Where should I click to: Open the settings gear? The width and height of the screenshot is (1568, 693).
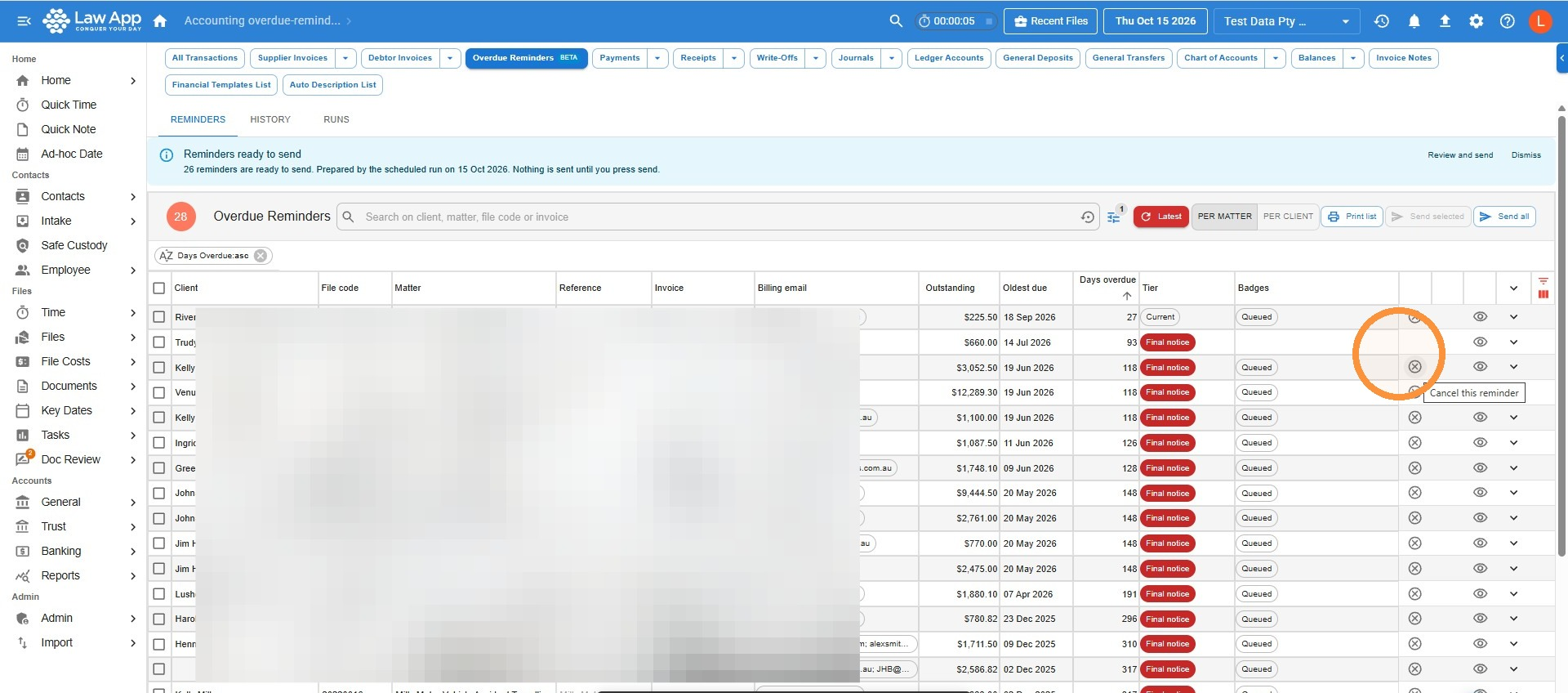point(1477,21)
